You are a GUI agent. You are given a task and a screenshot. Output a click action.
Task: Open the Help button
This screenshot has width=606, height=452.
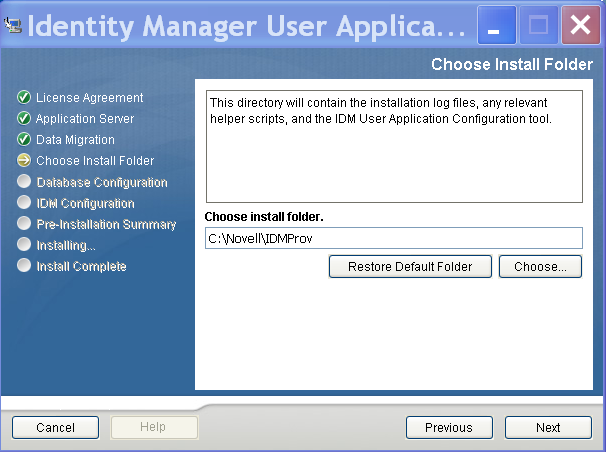(154, 427)
